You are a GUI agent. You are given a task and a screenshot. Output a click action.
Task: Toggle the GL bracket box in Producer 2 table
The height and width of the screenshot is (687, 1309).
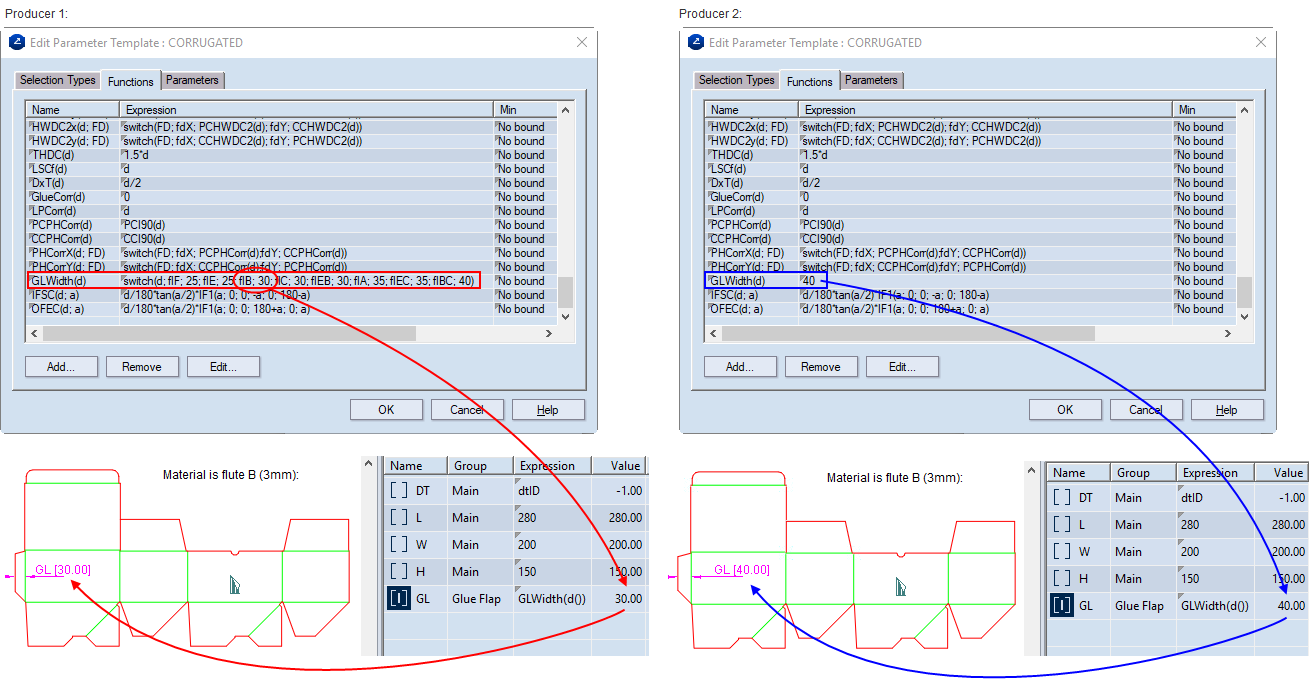click(x=1062, y=606)
